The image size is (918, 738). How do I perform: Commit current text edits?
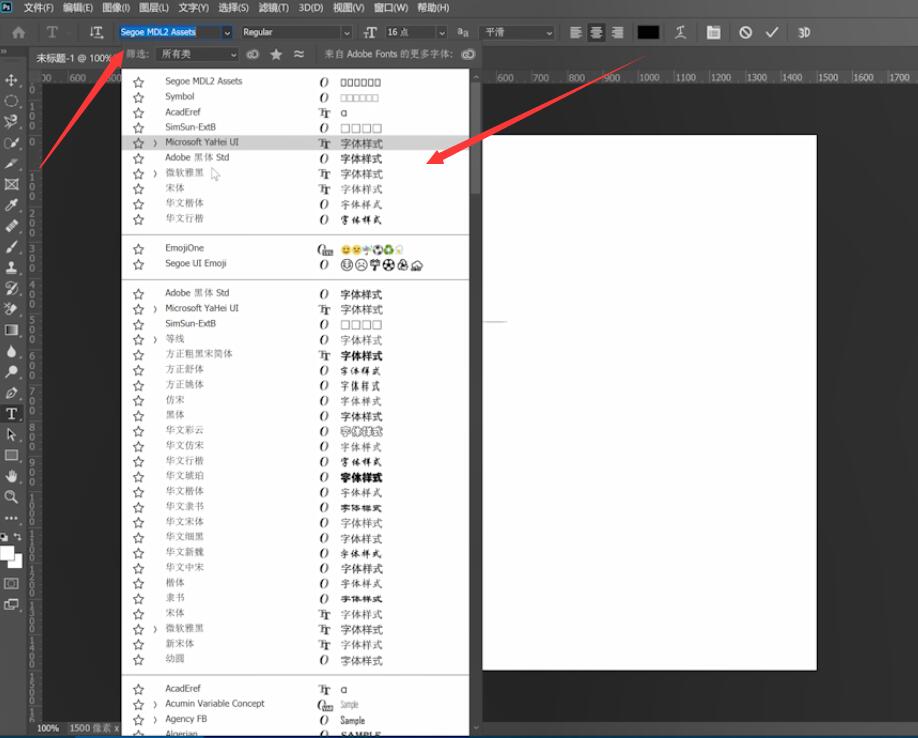click(x=772, y=32)
